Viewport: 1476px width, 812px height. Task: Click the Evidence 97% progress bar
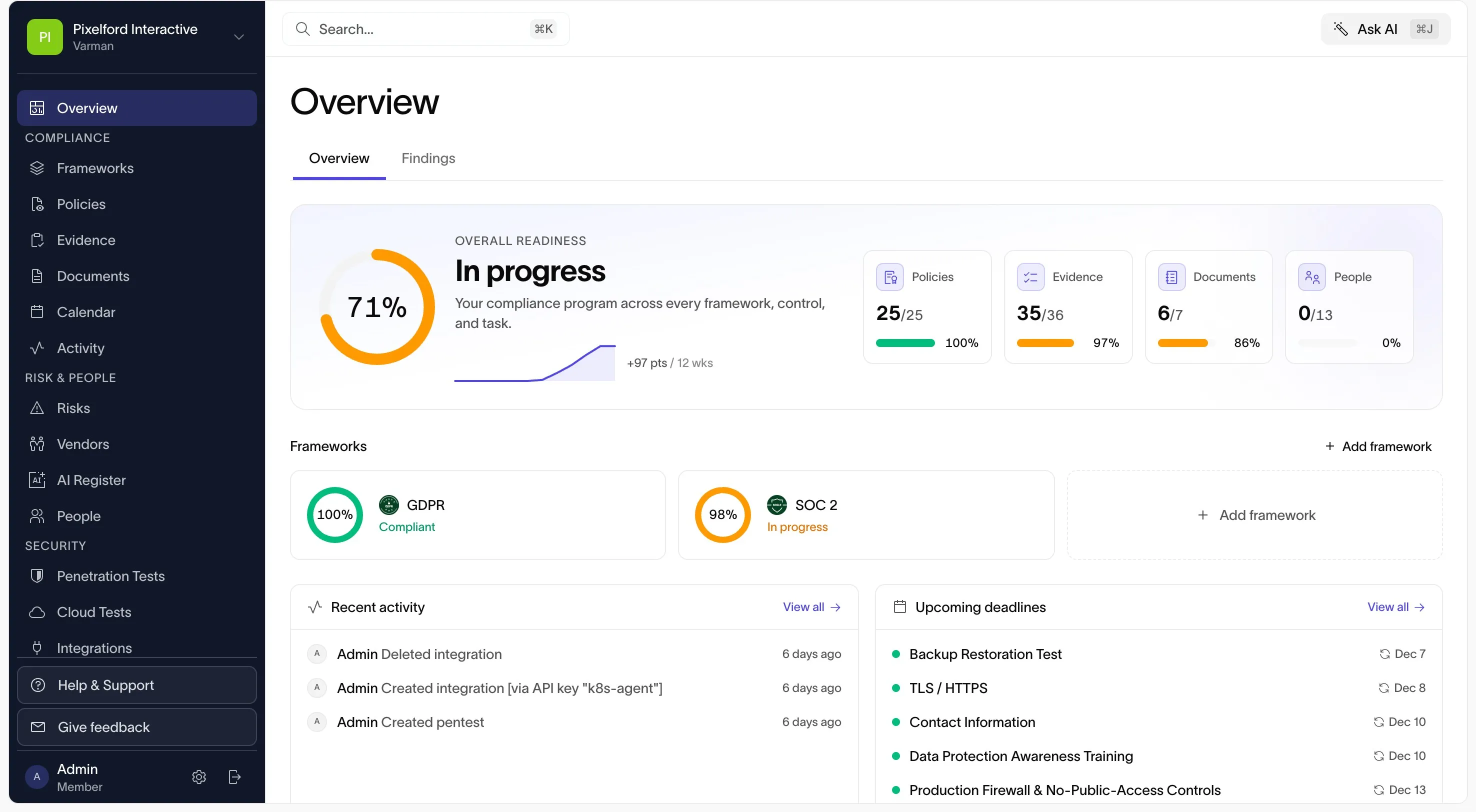[x=1045, y=342]
